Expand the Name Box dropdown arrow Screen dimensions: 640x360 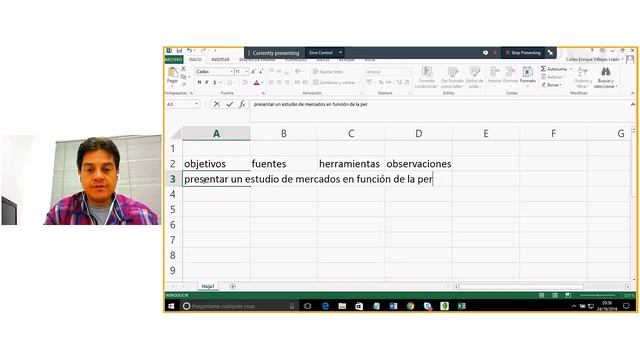pos(196,104)
